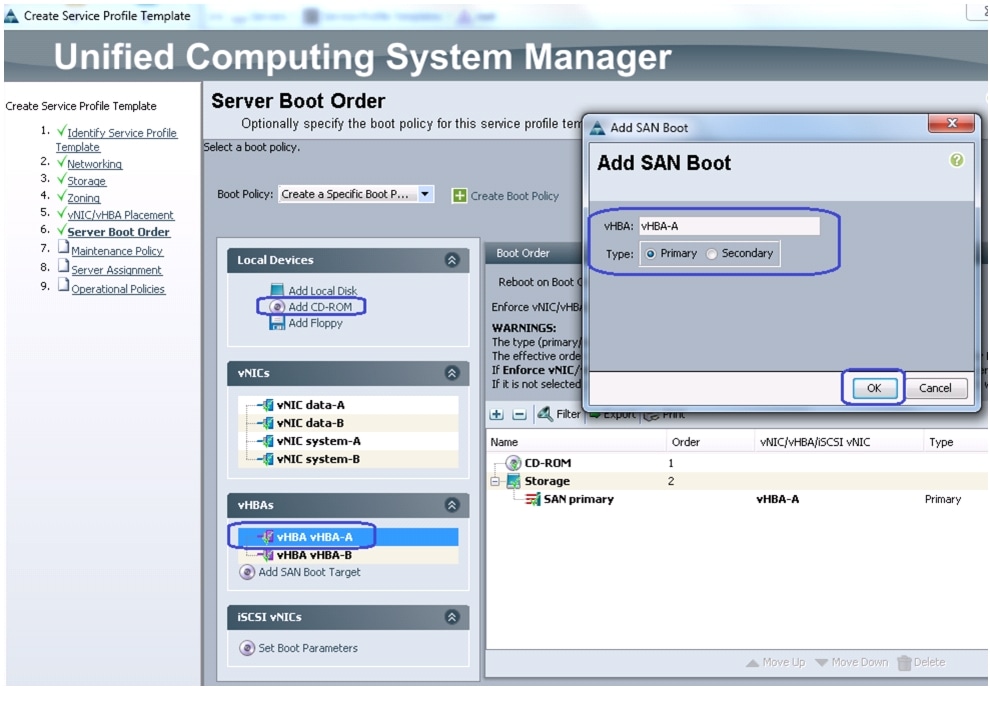Open help in Add SAN Boot dialog
Image resolution: width=990 pixels, height=715 pixels.
pos(957,160)
